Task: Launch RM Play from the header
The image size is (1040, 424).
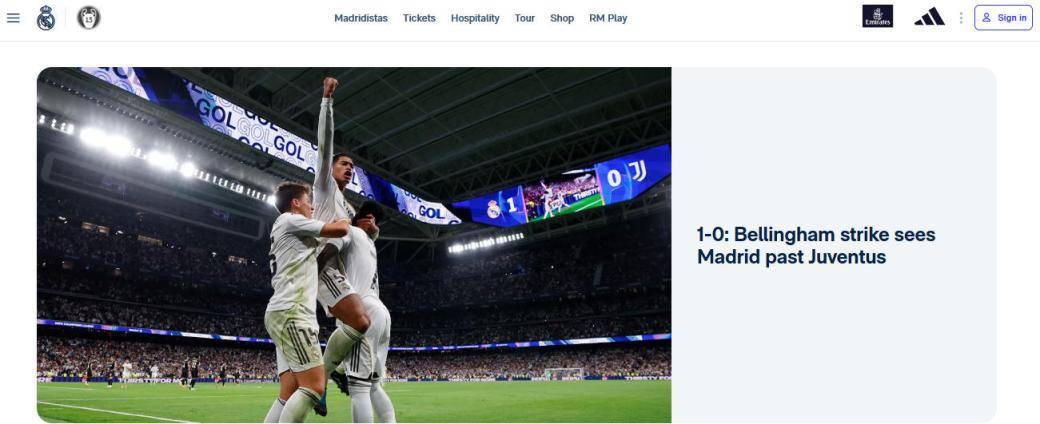Action: point(608,18)
